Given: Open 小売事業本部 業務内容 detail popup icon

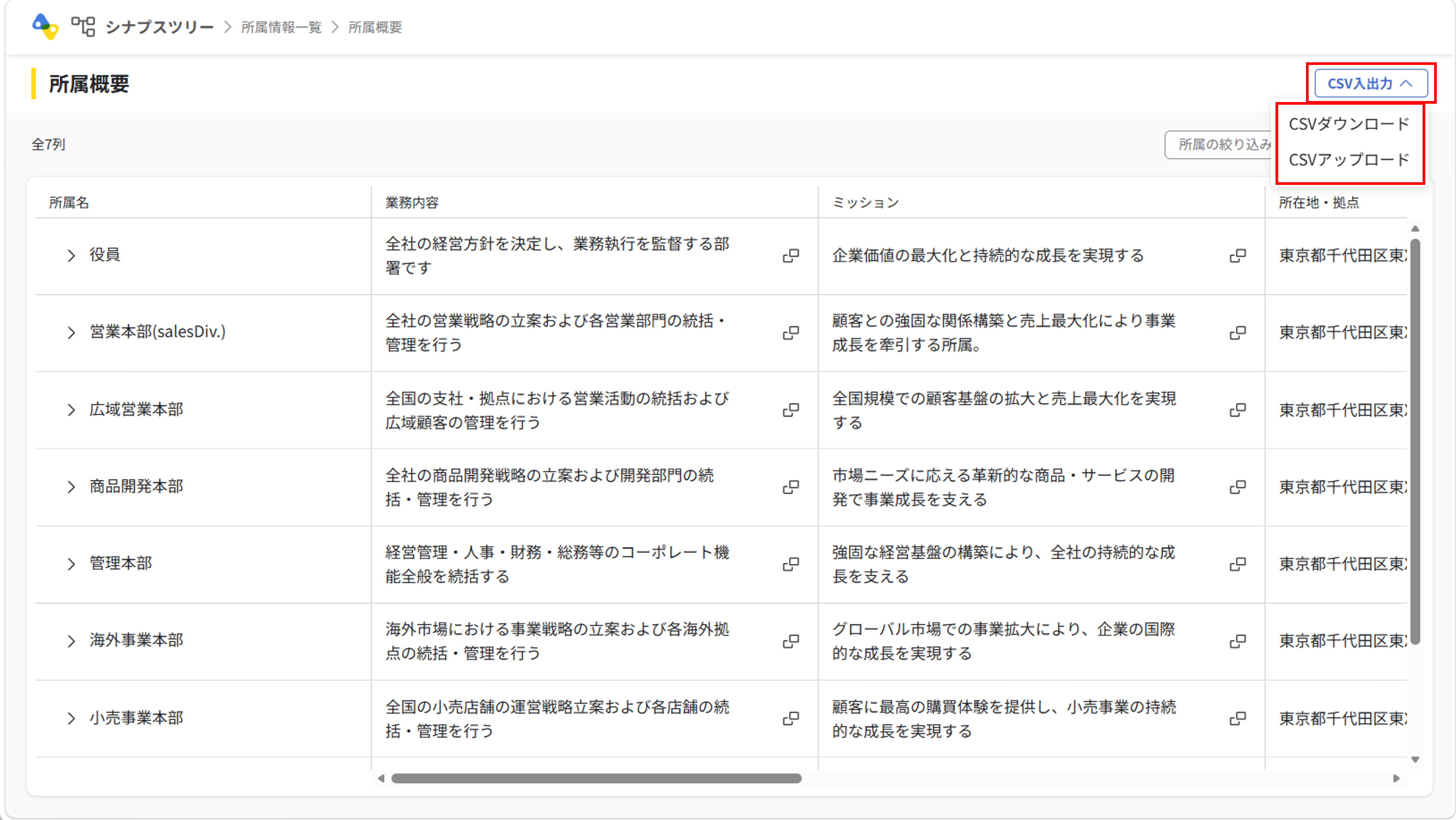Looking at the screenshot, I should point(791,719).
